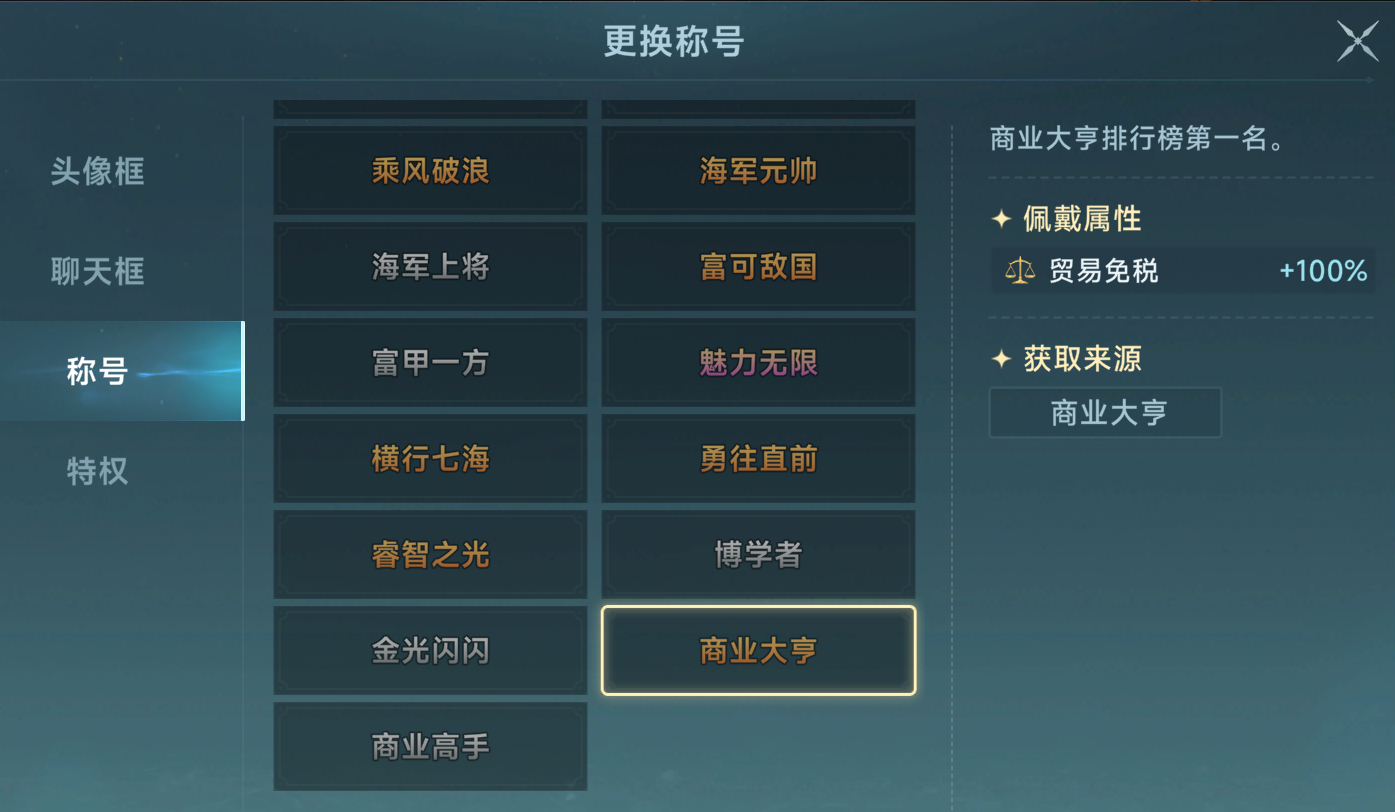
Task: Select the 魅力无限 title
Action: (758, 362)
